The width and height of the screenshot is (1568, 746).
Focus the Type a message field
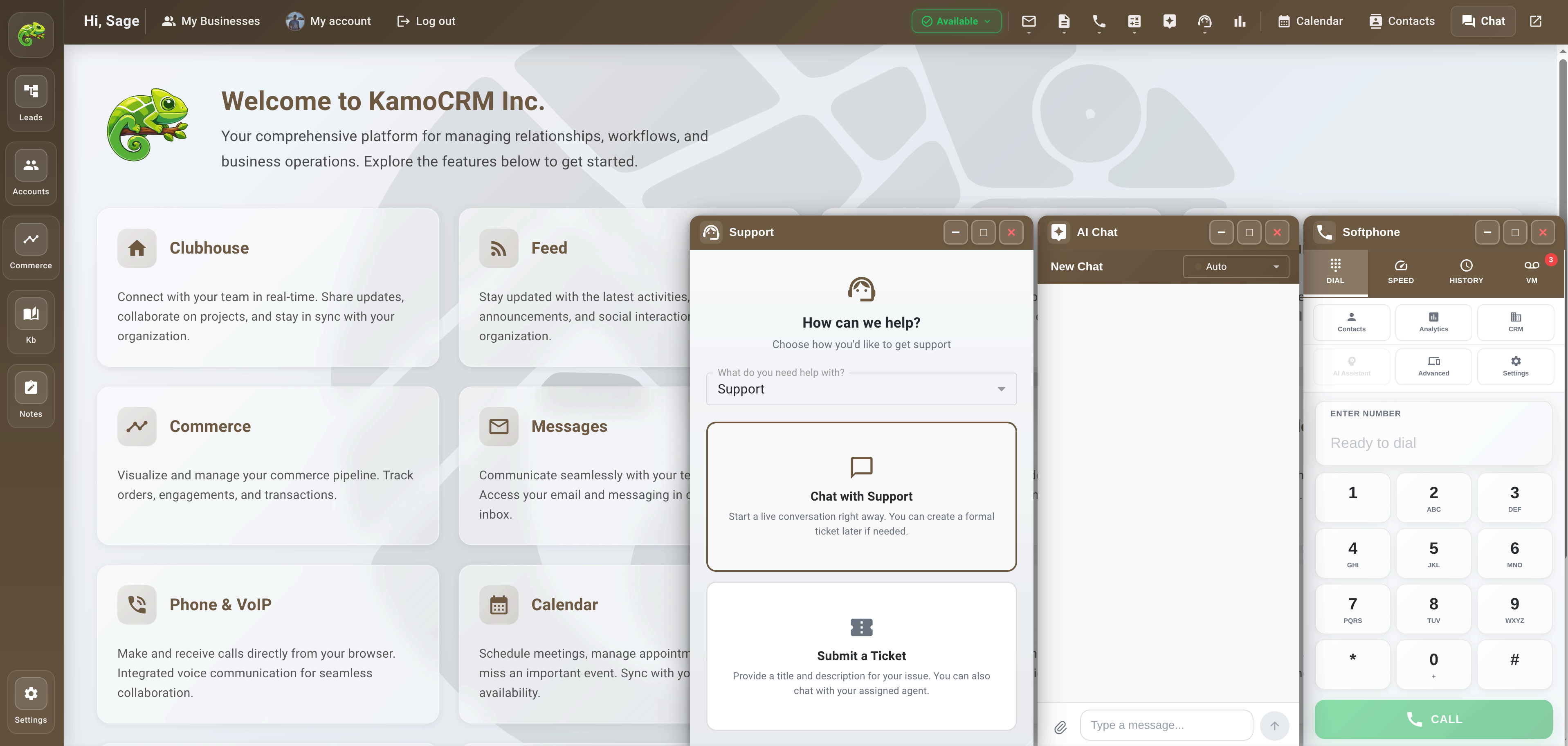click(1166, 725)
